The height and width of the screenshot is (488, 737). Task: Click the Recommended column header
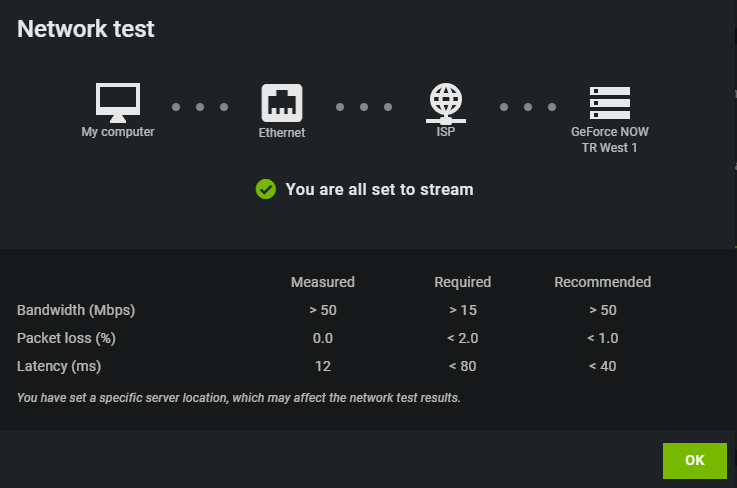(603, 282)
